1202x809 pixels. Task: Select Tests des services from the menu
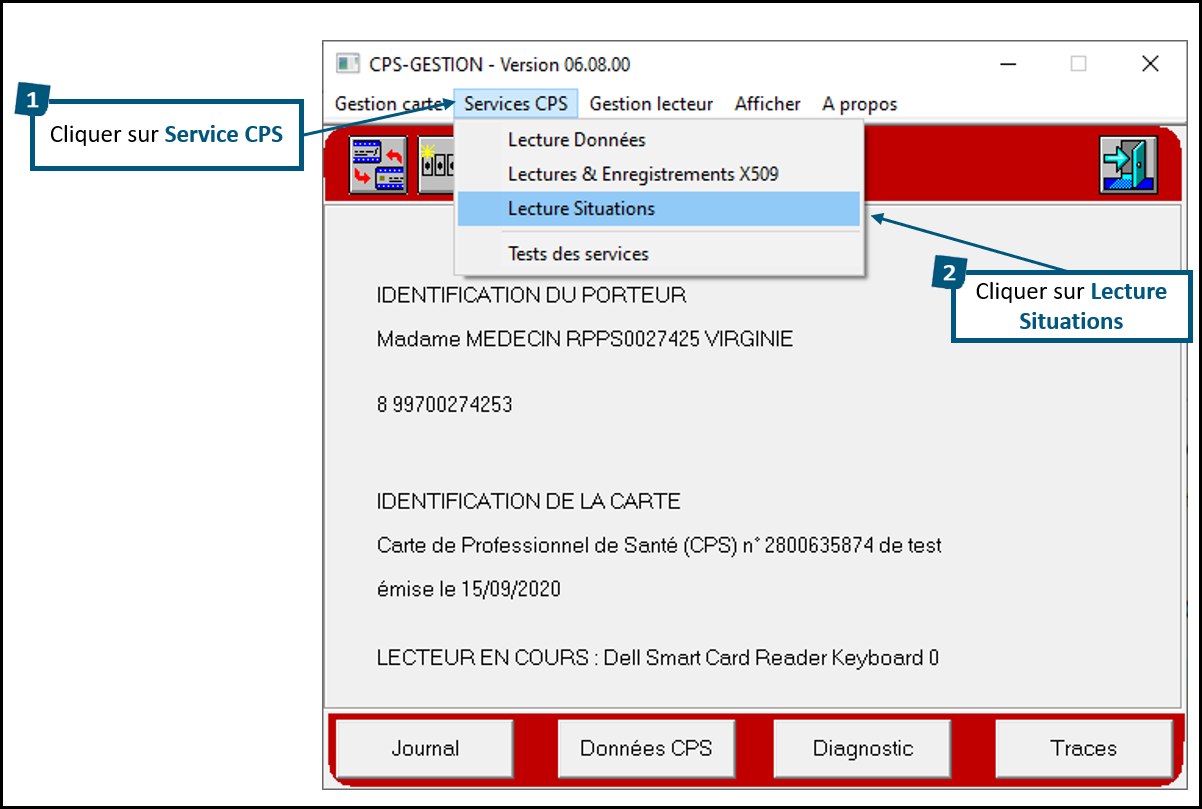(x=577, y=254)
